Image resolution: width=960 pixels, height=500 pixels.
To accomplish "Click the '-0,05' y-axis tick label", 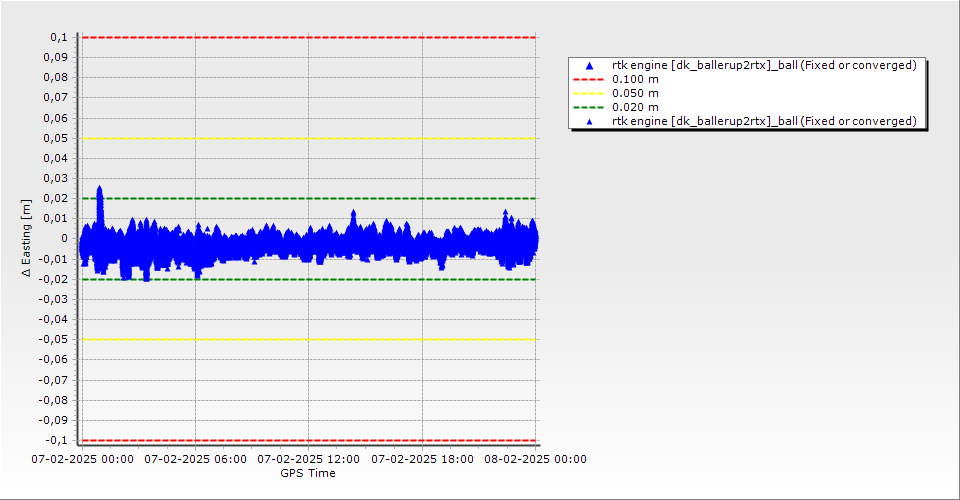I will [54, 340].
